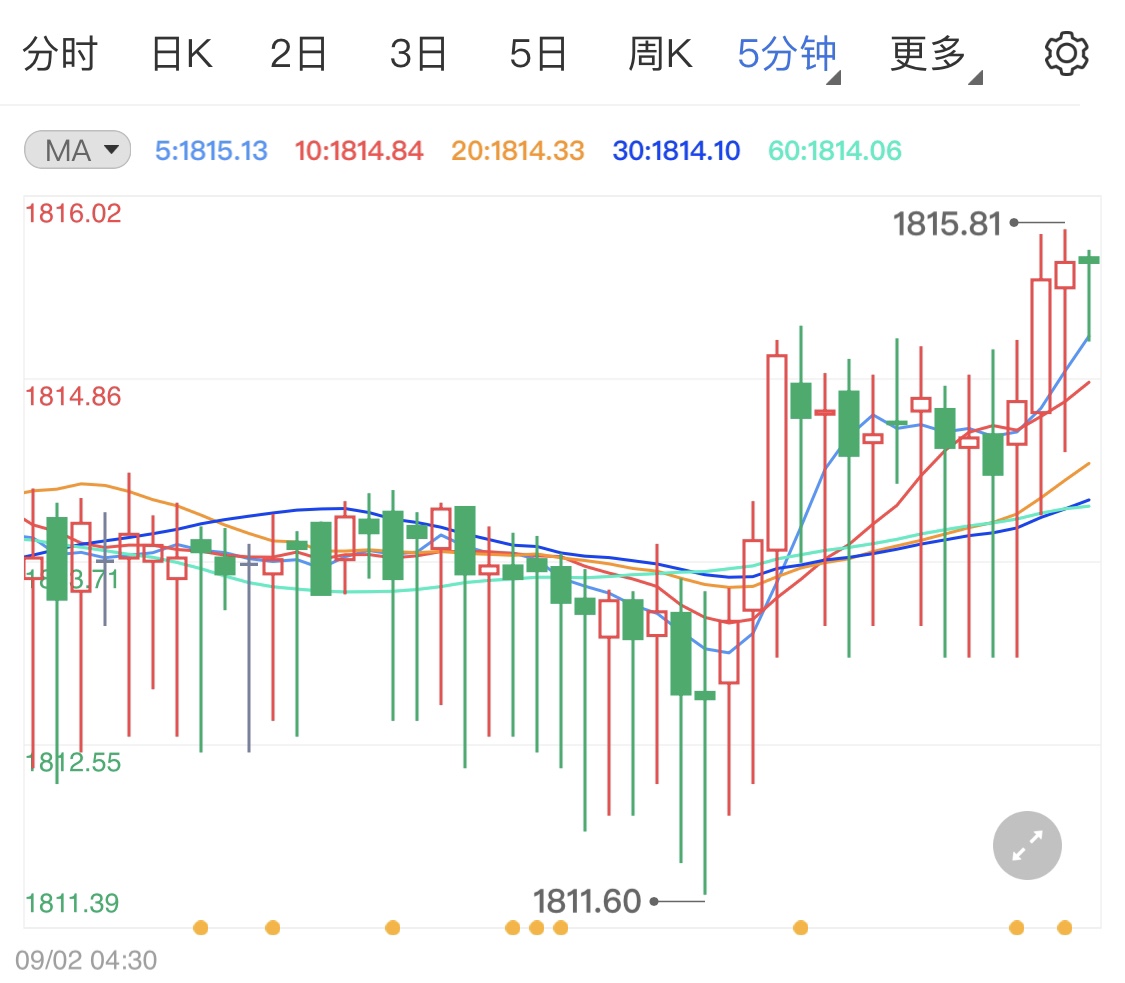The width and height of the screenshot is (1125, 983).
Task: Switch to the 分时 tab
Action: [x=60, y=54]
